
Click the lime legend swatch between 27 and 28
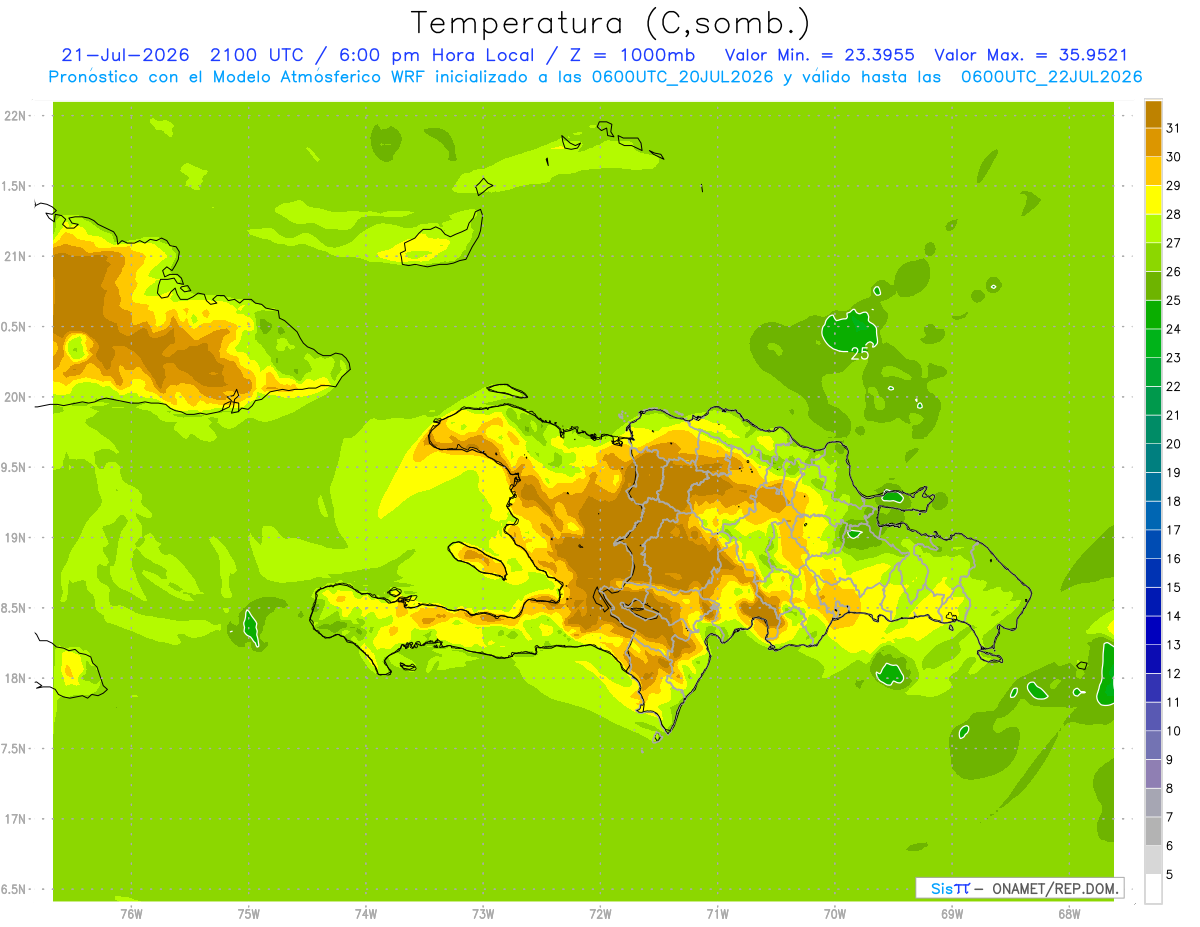pos(1153,228)
